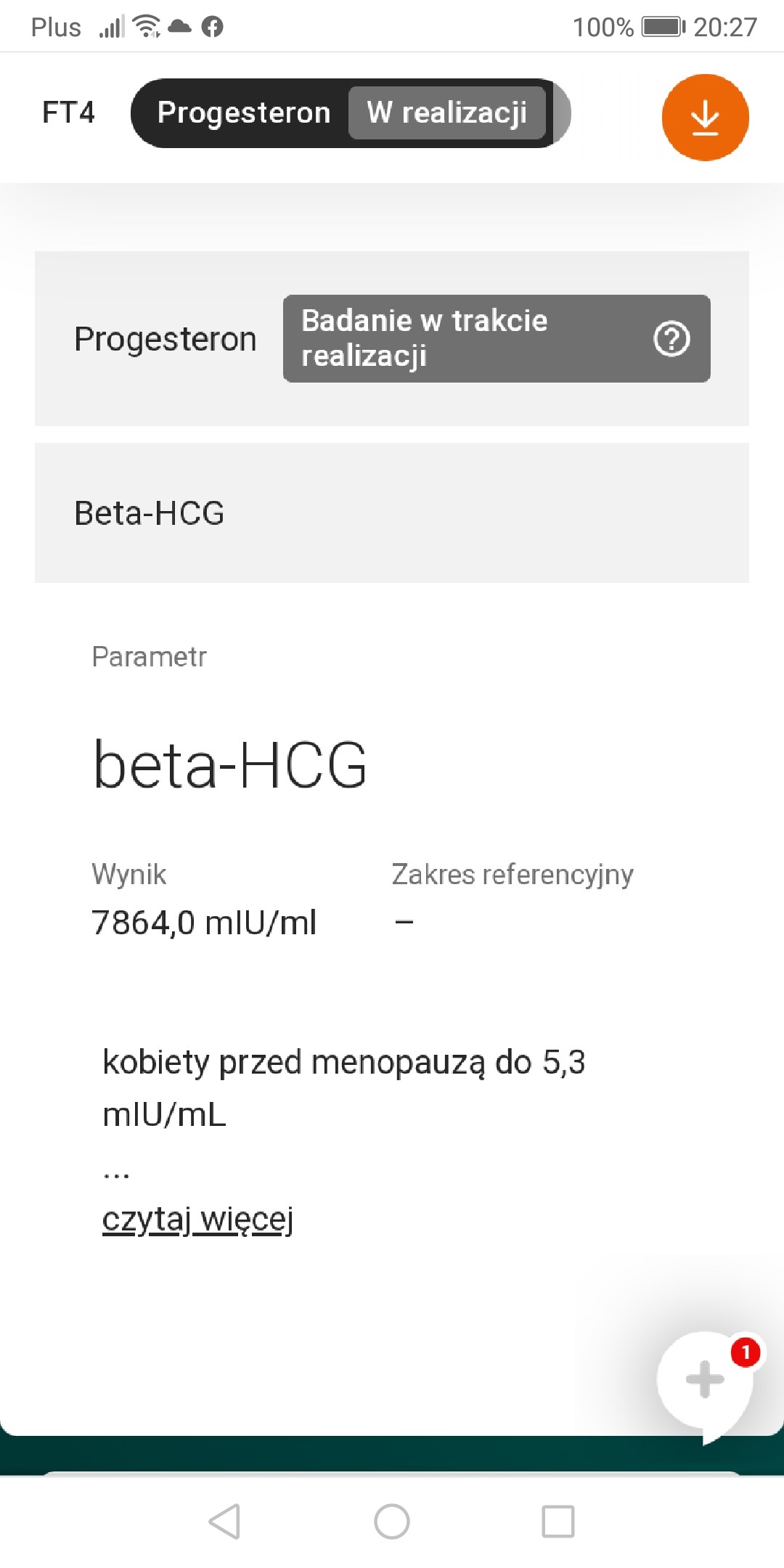Switch to the FT4 tab
Image resolution: width=784 pixels, height=1568 pixels.
68,113
